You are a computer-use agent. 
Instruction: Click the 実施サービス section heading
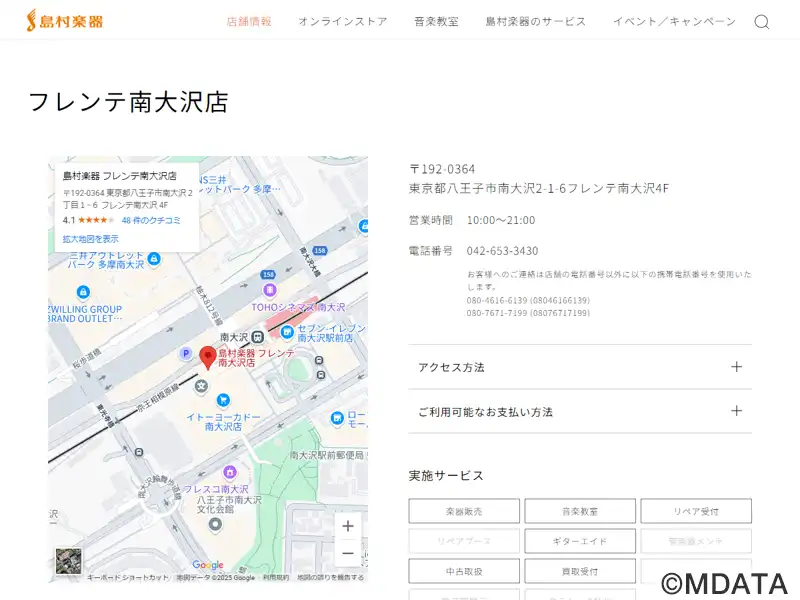click(x=446, y=476)
